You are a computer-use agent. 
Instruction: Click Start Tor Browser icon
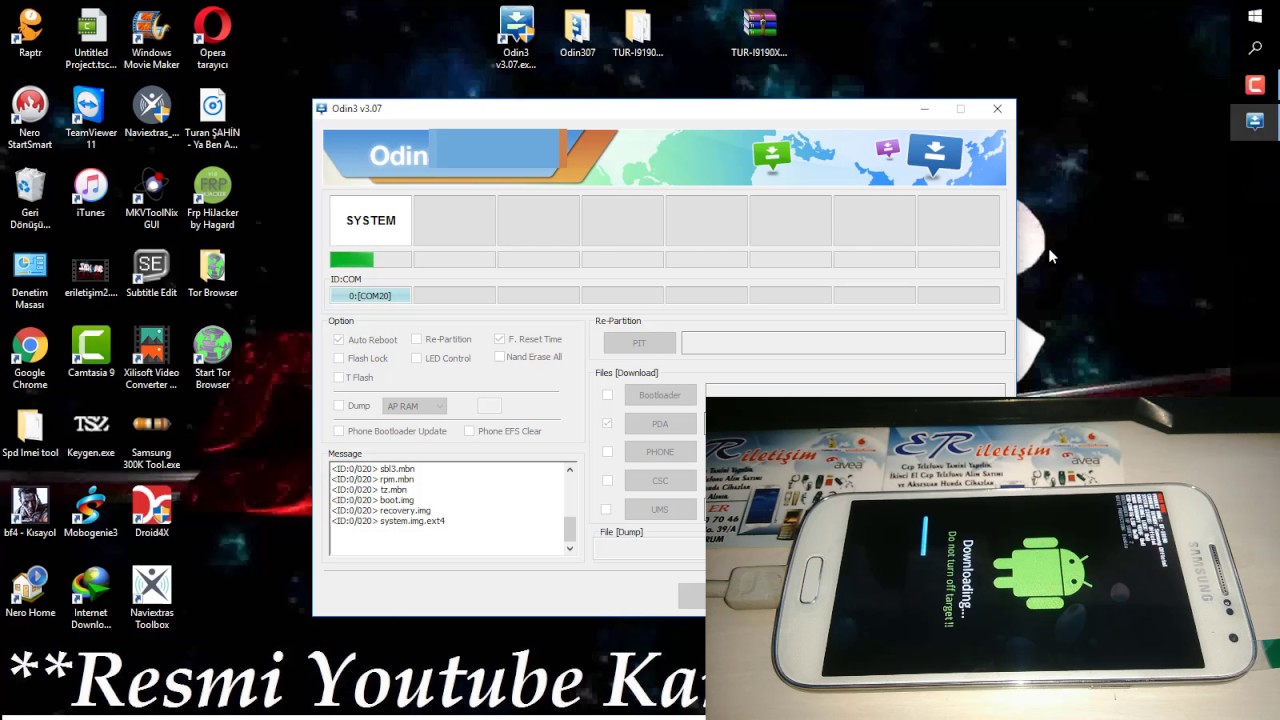pyautogui.click(x=212, y=359)
